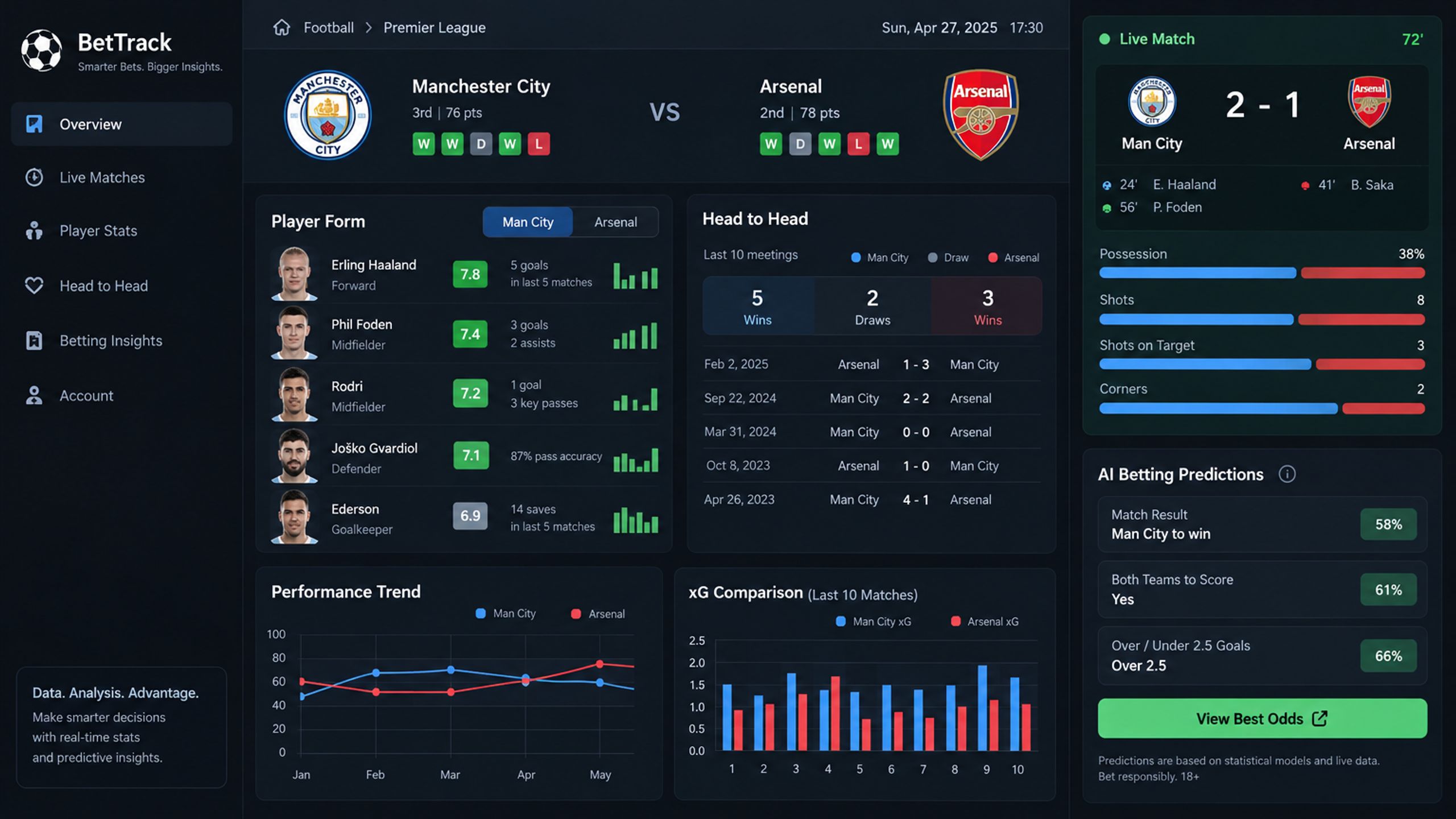Click the large Arsenal crest
Viewport: 1456px width, 819px height.
click(981, 115)
